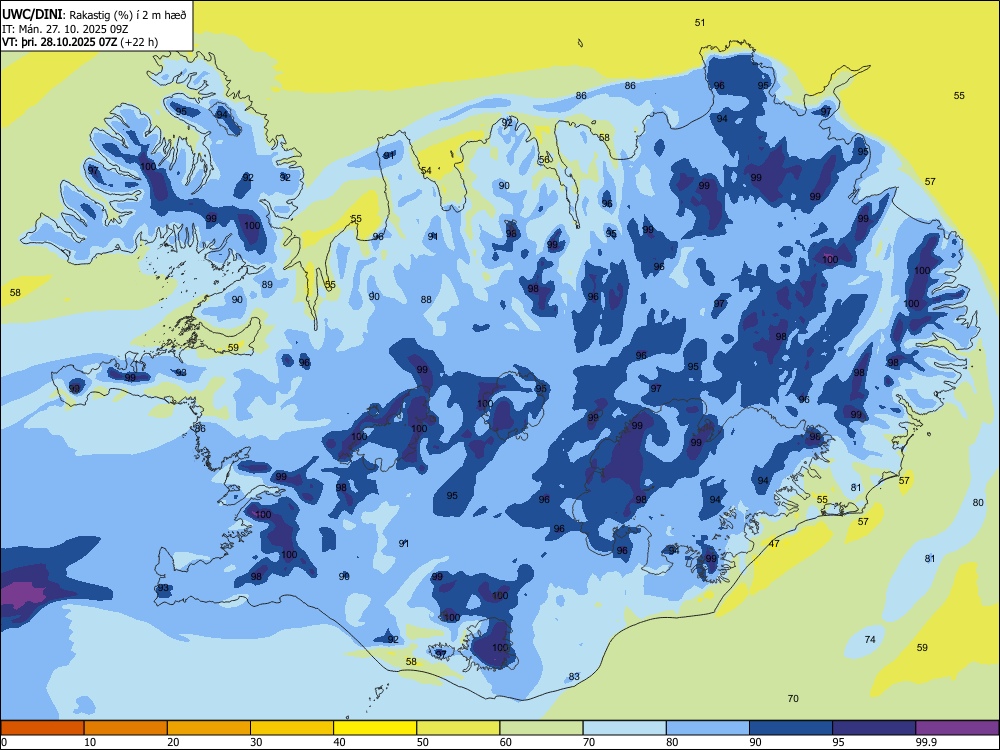Select the 80–90 light blue legend swatch
This screenshot has width=1000, height=750.
(708, 728)
